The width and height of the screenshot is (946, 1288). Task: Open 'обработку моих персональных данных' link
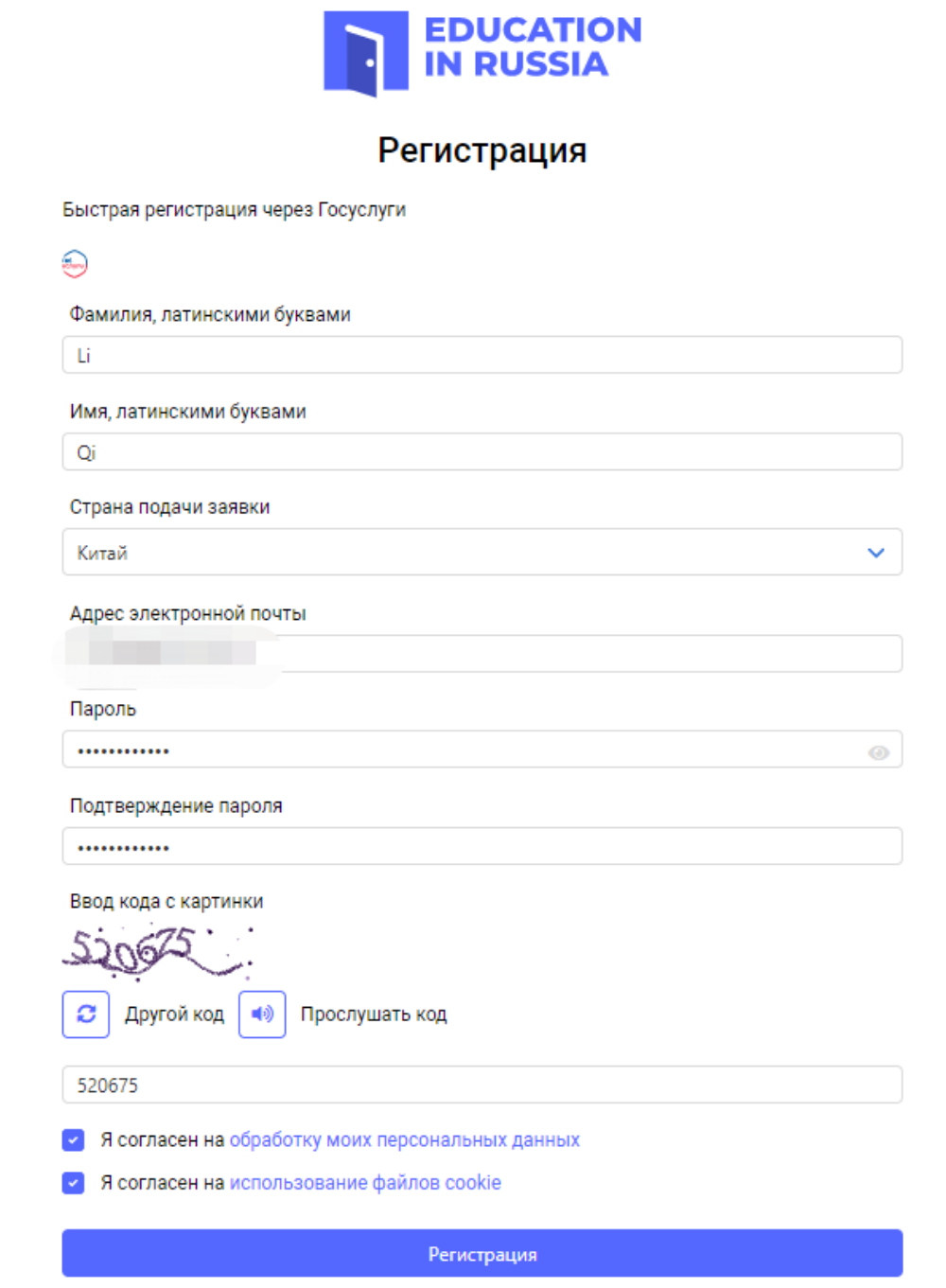click(404, 1140)
